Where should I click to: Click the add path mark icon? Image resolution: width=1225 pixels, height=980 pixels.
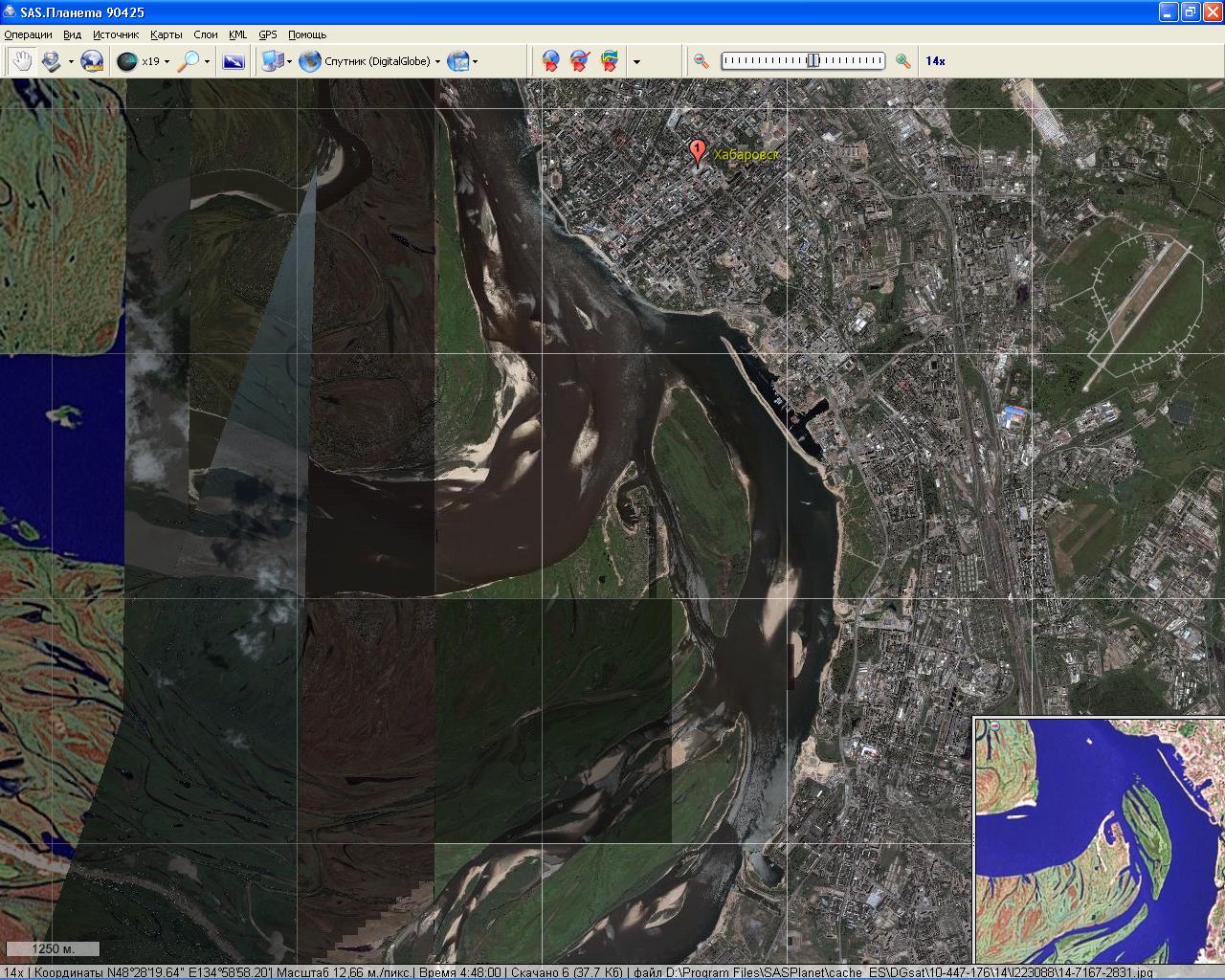(579, 61)
